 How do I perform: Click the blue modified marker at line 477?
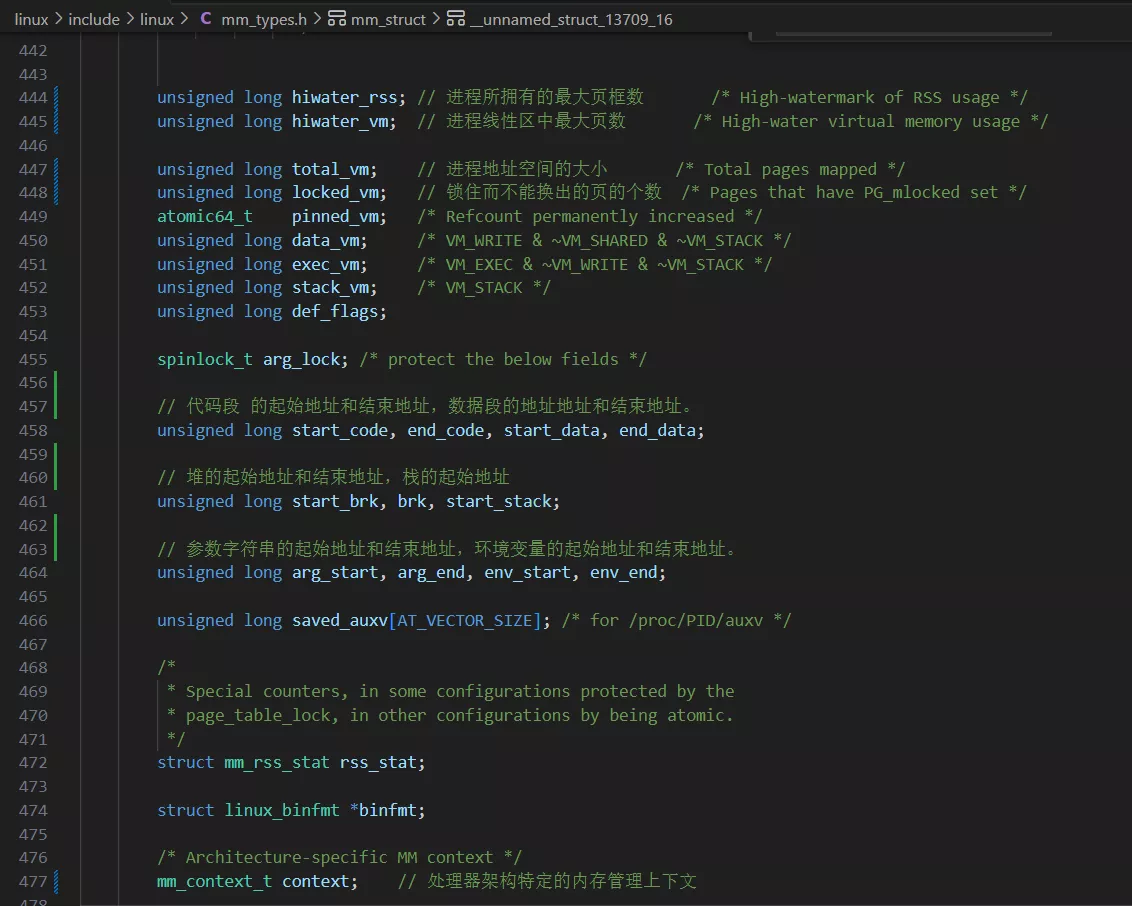coord(56,881)
